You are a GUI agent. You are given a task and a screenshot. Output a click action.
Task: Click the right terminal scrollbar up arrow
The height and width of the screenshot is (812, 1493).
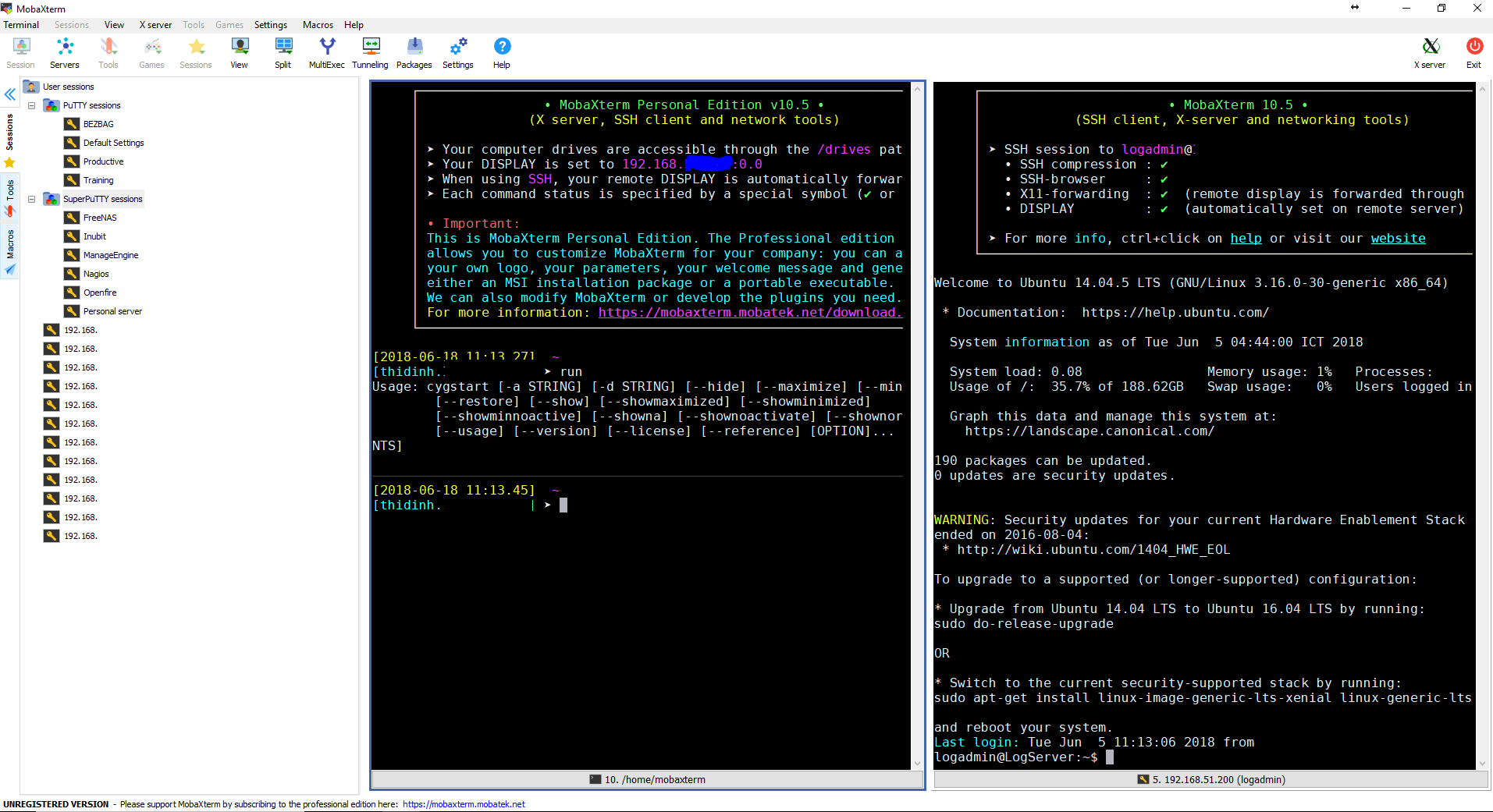(1482, 89)
